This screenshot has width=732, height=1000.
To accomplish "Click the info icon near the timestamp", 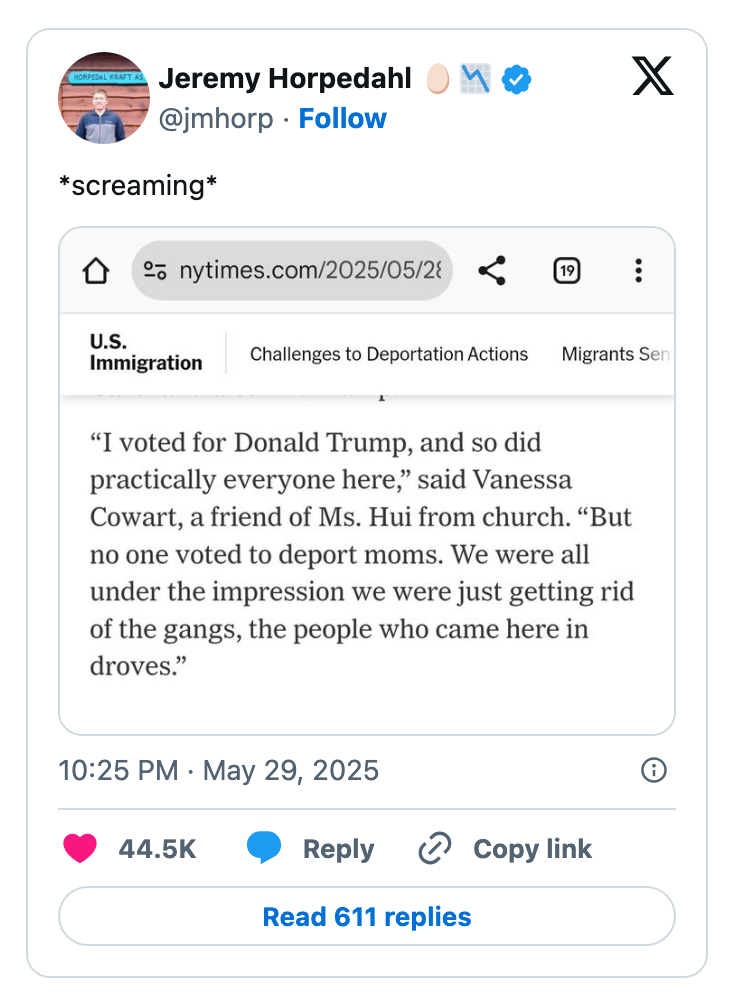I will click(653, 770).
